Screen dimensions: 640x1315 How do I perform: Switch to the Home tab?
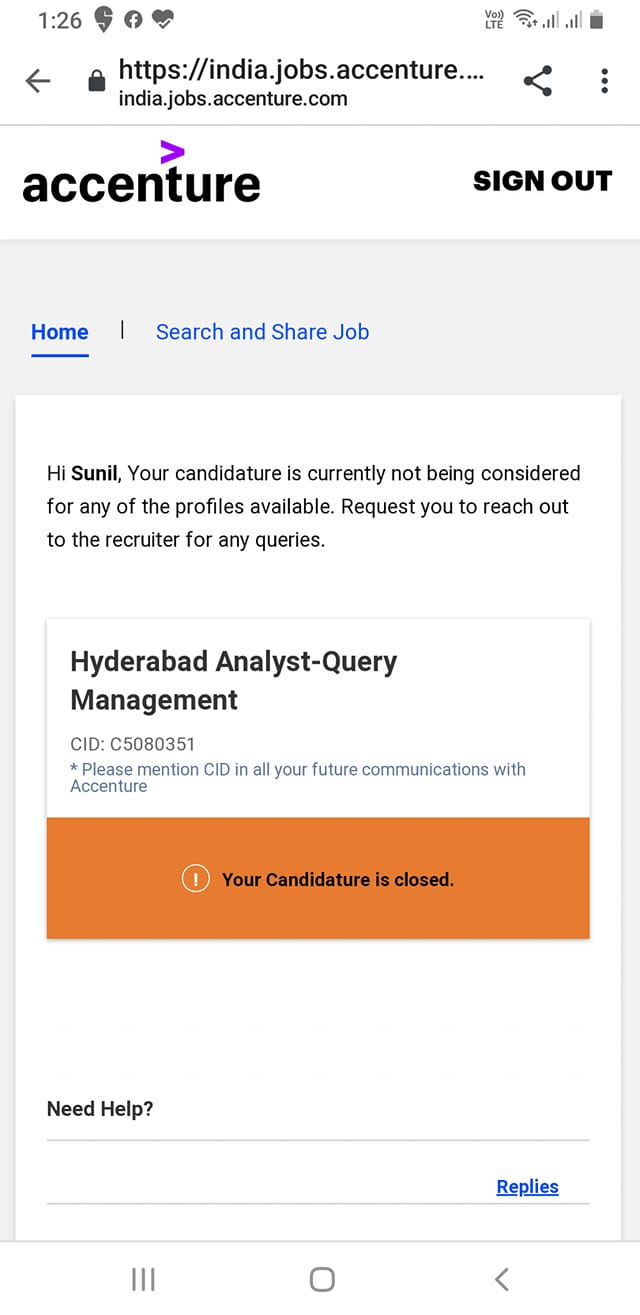pos(60,332)
